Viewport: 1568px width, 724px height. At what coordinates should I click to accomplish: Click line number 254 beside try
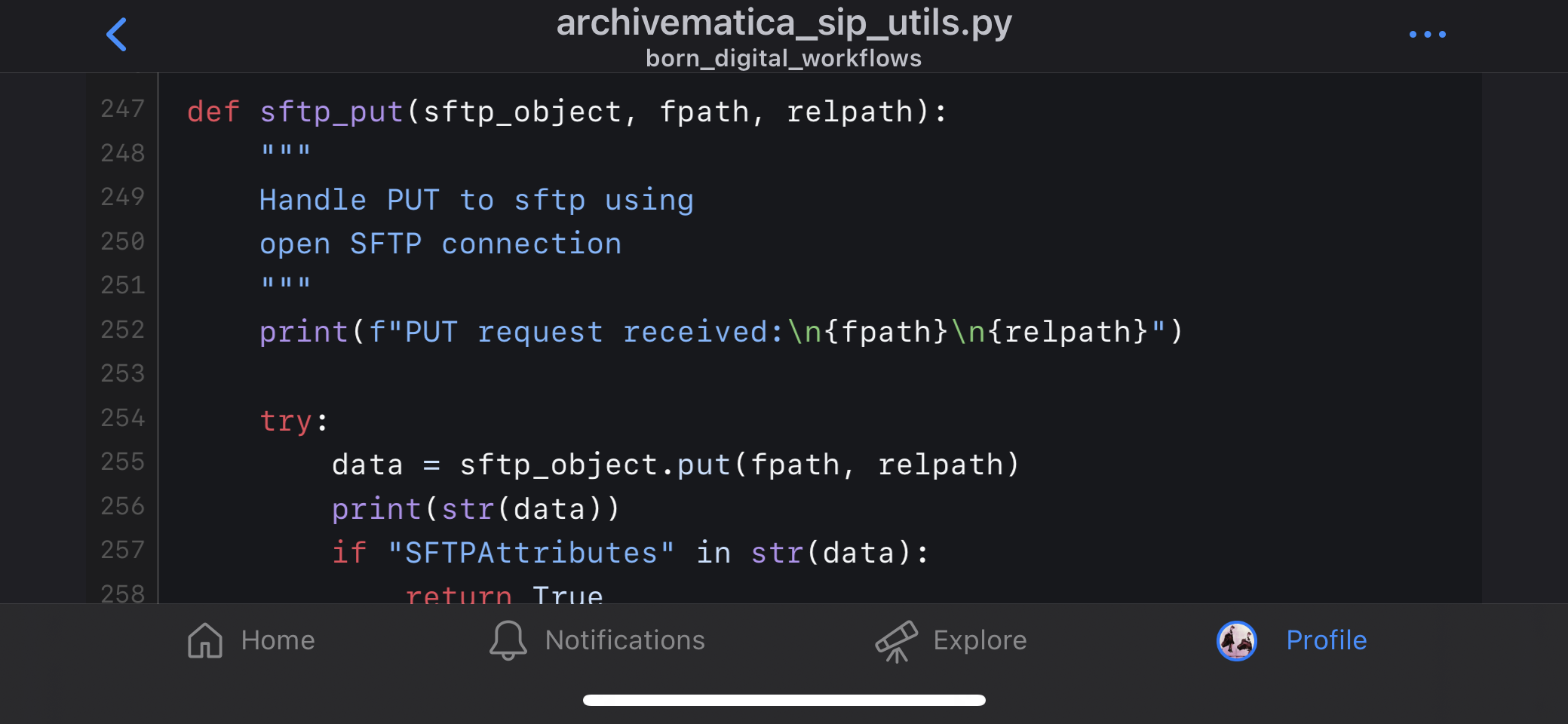click(x=122, y=418)
